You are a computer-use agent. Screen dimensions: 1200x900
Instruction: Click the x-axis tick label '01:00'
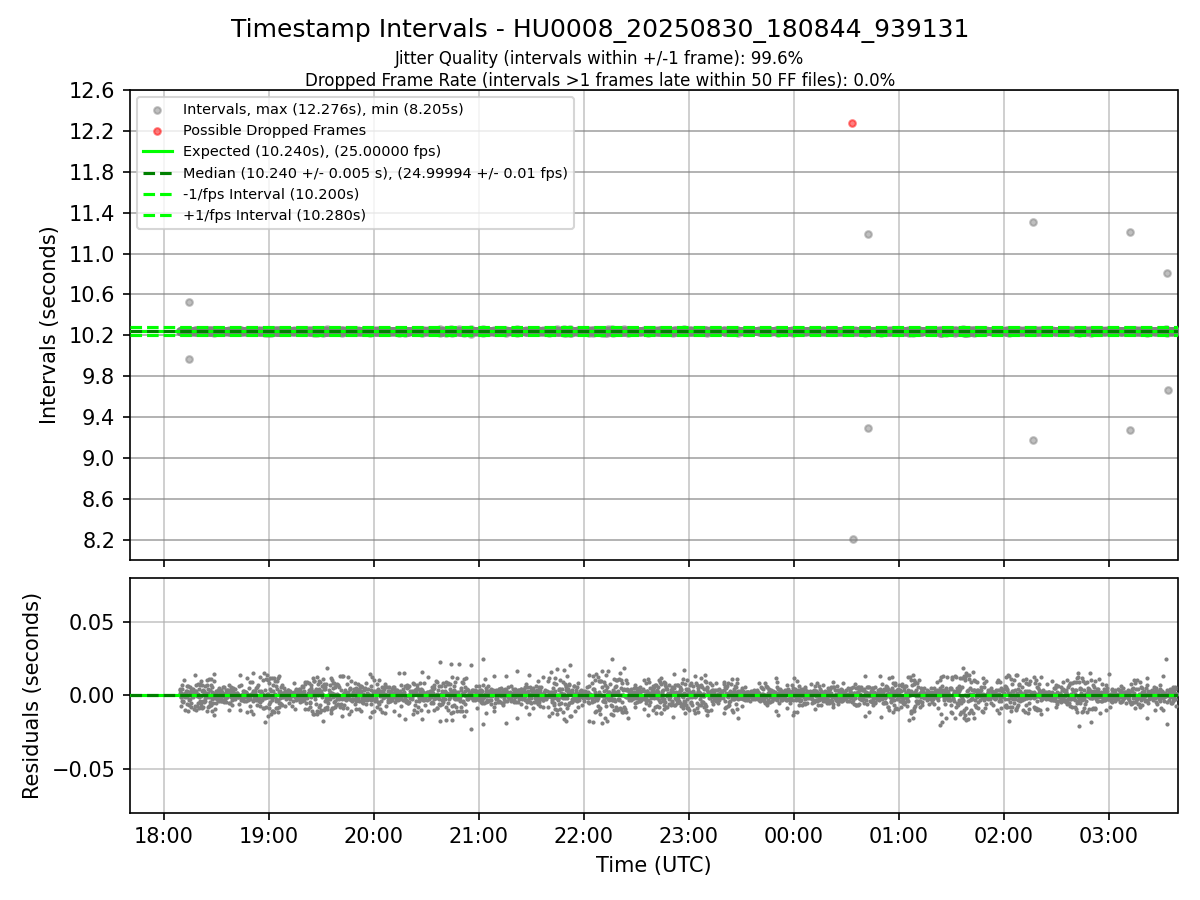899,834
